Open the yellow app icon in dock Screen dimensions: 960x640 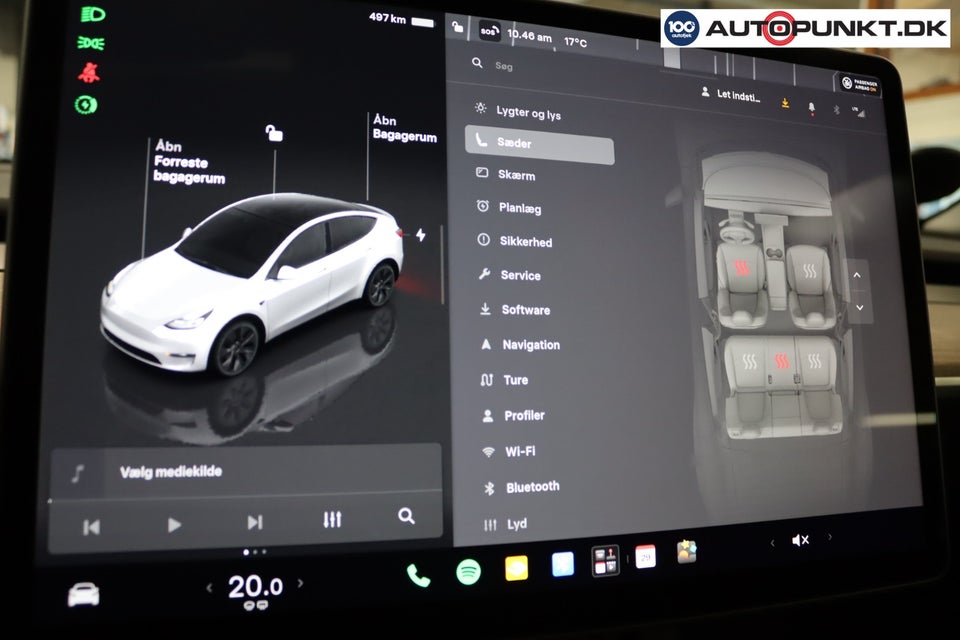(x=516, y=568)
